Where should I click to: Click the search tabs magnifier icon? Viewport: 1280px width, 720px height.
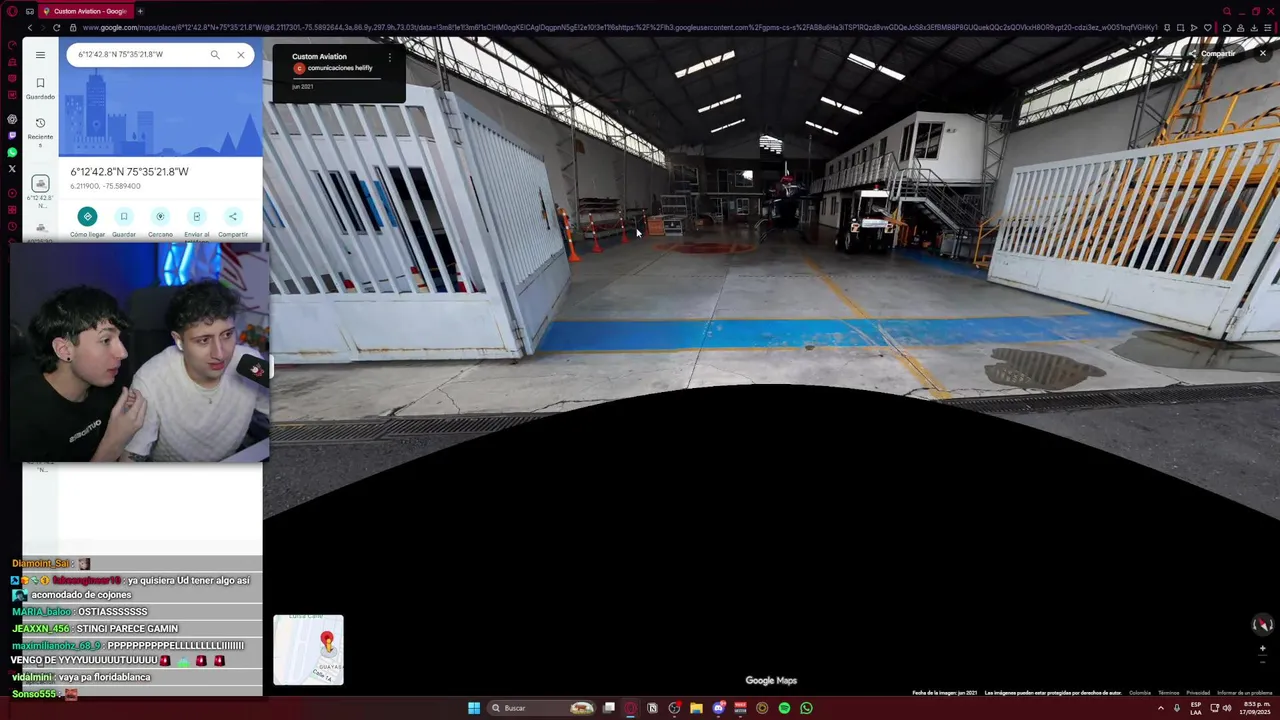[1227, 11]
